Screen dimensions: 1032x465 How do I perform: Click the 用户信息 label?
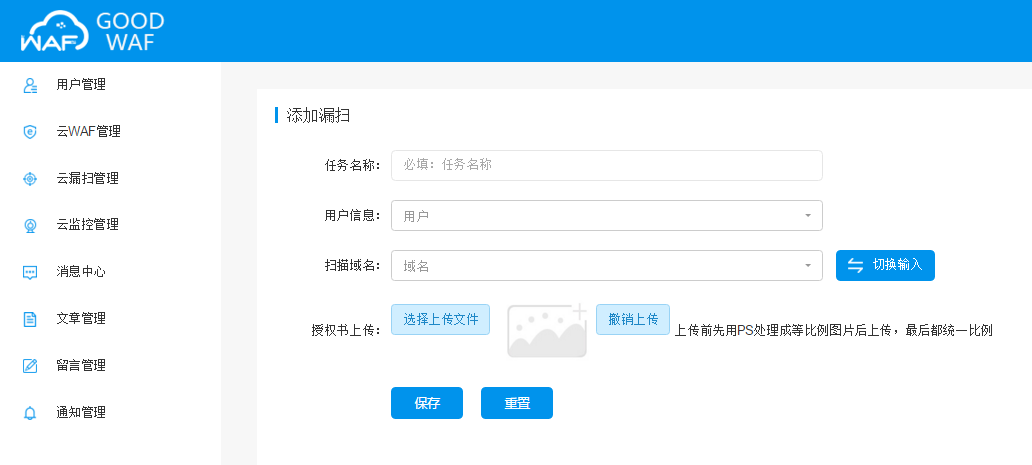coord(353,216)
